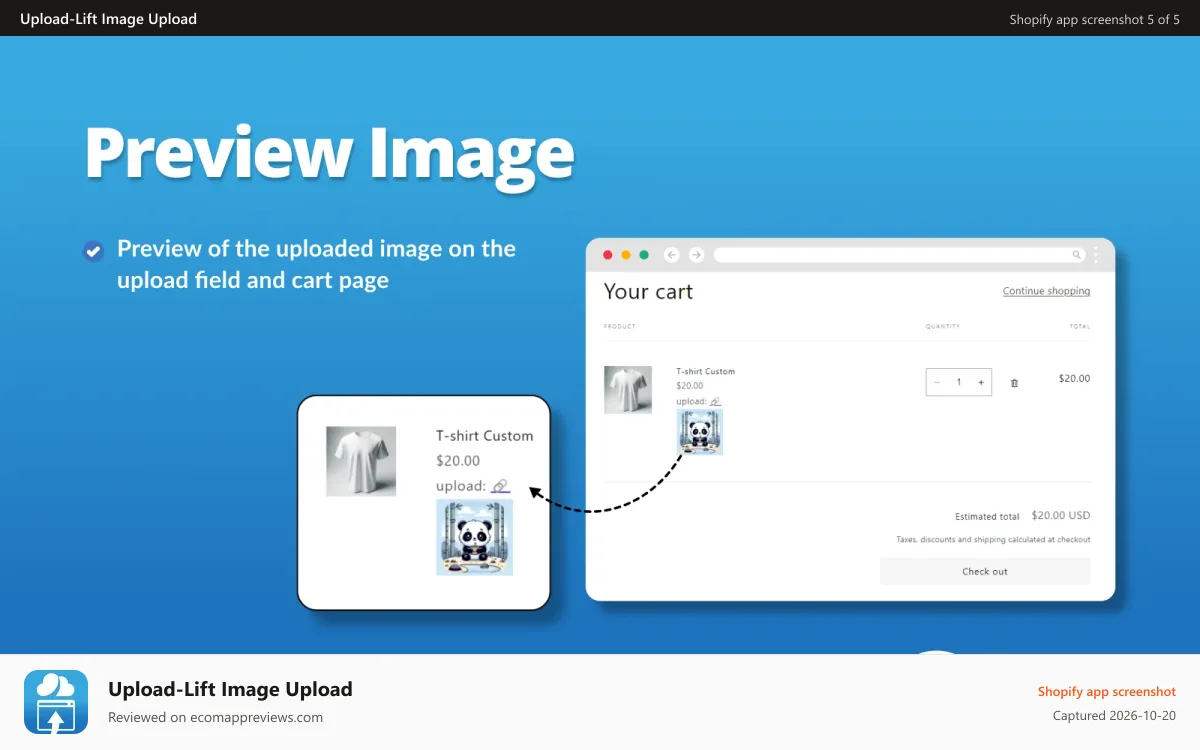This screenshot has height=750, width=1200.
Task: Click the T-shirt Custom title in the cart row
Action: tap(705, 371)
